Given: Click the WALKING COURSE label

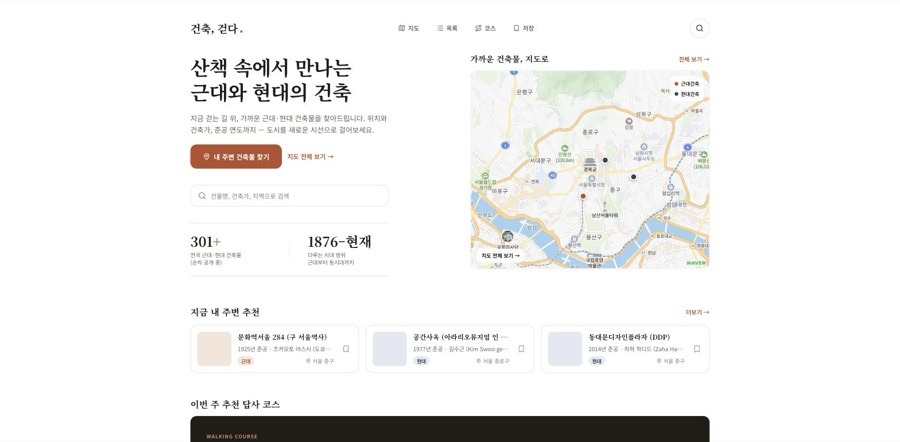Looking at the screenshot, I should tap(232, 437).
